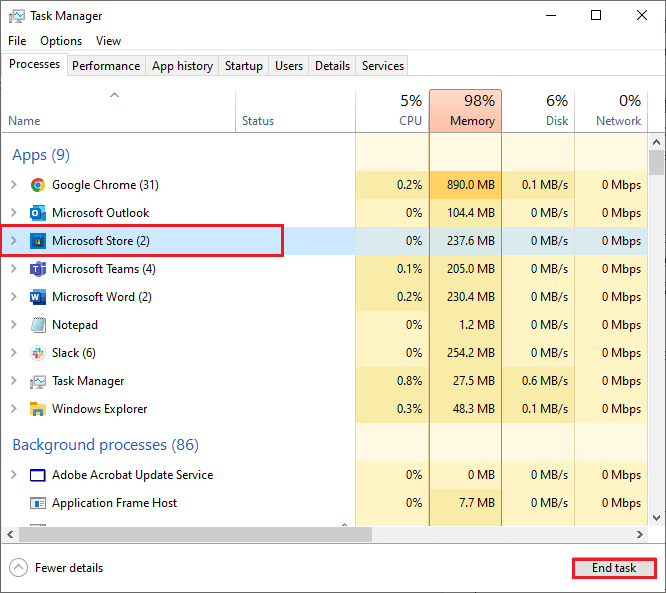Click the horizontal scrollbar left arrow
This screenshot has height=593, width=666.
click(10, 534)
